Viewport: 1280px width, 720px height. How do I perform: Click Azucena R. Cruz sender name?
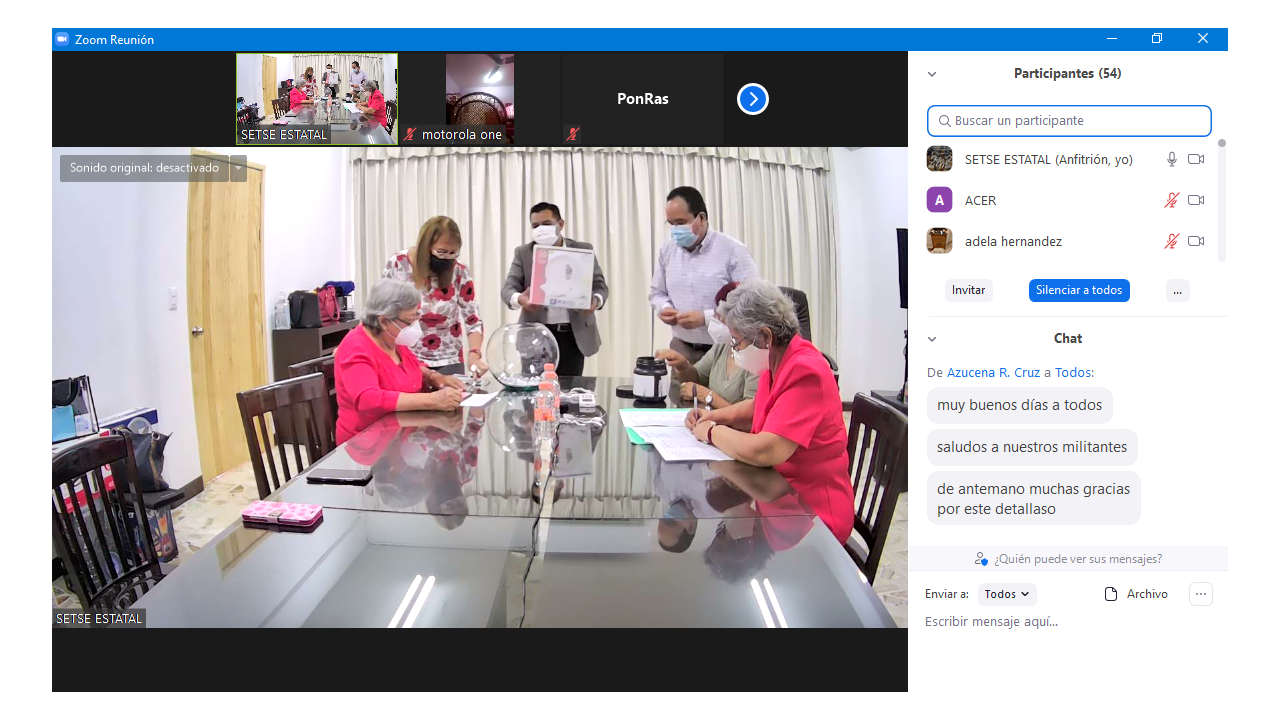[993, 372]
